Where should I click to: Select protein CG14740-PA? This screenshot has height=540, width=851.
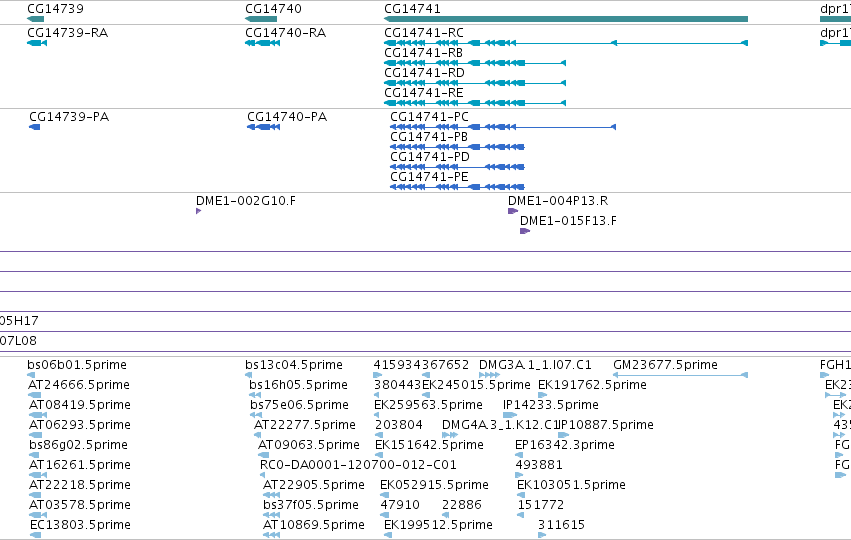pos(288,117)
